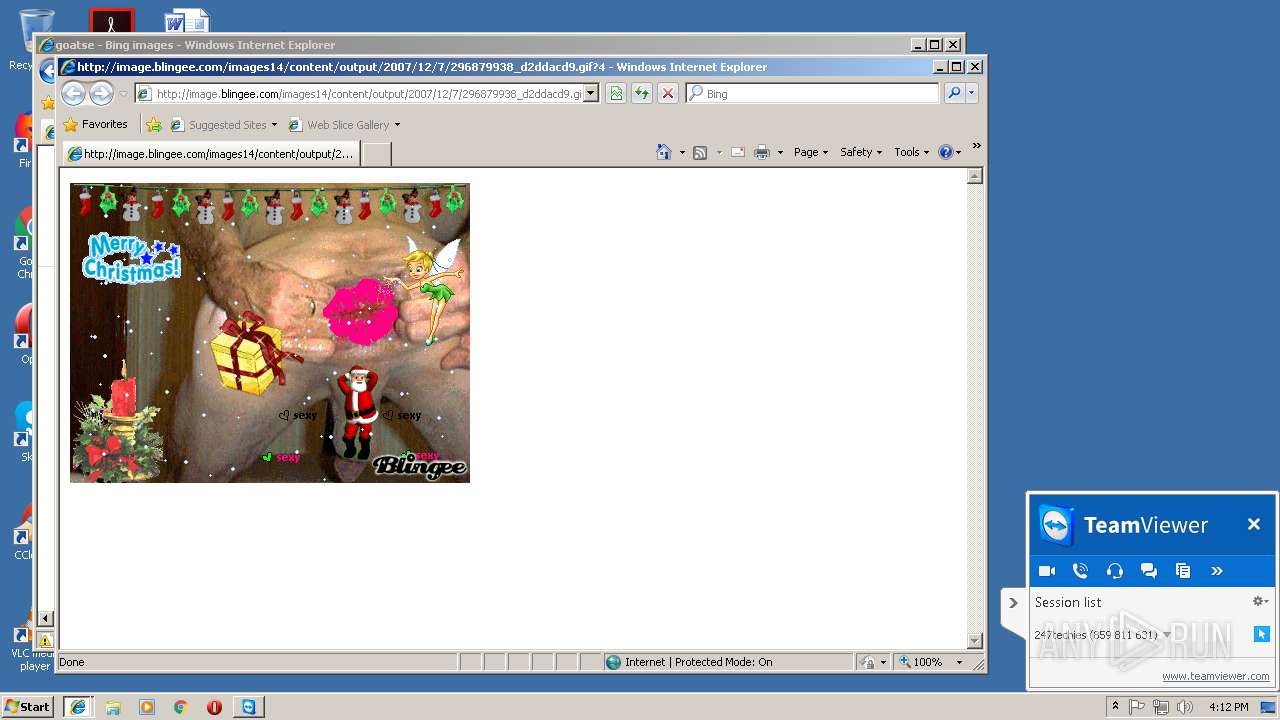Show more command bar items chevron

977,146
